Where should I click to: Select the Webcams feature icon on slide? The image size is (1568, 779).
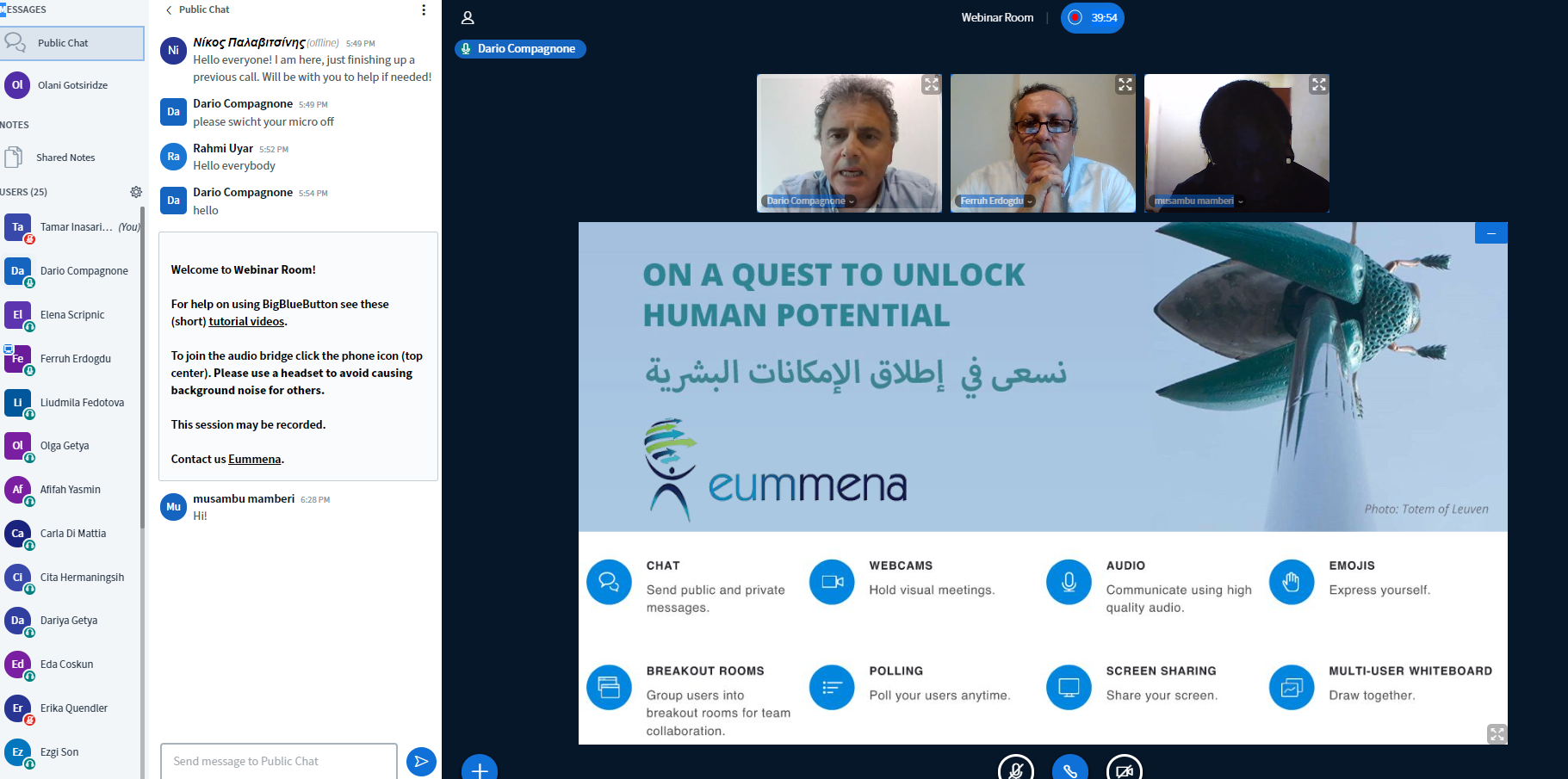[x=832, y=582]
